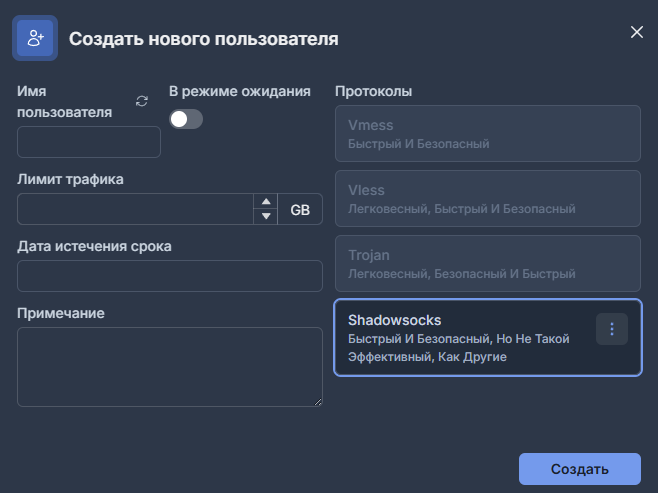Click the random username generator icon
Viewport: 658px width, 493px height.
tap(142, 101)
